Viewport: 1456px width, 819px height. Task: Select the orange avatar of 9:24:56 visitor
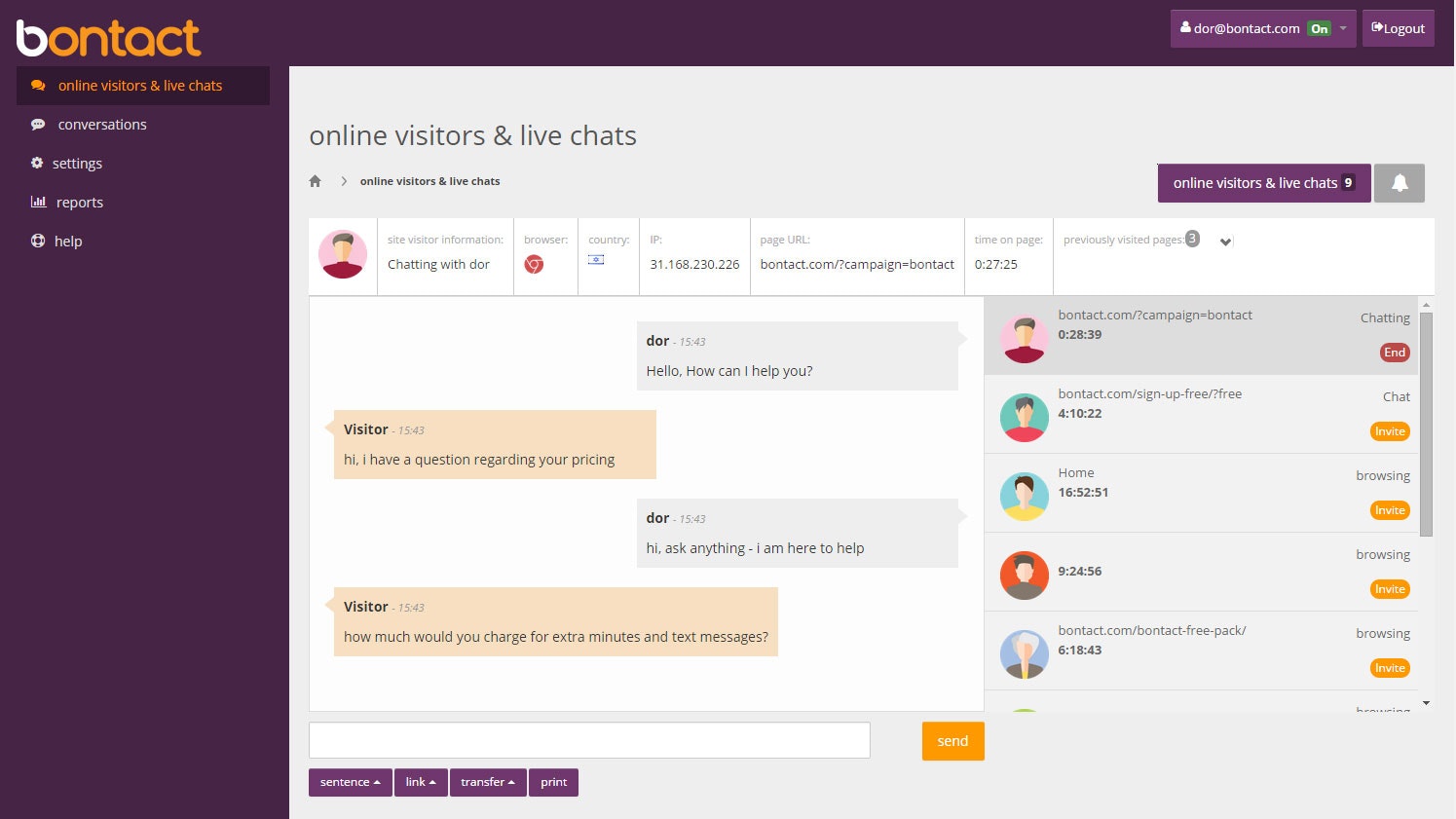tap(1025, 576)
